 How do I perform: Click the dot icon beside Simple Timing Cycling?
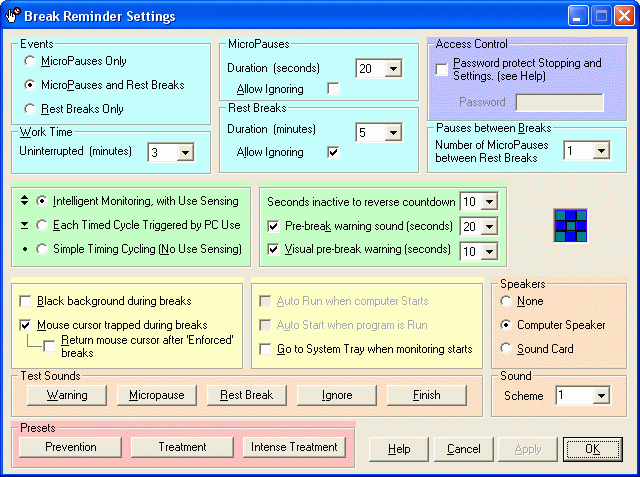tap(25, 249)
